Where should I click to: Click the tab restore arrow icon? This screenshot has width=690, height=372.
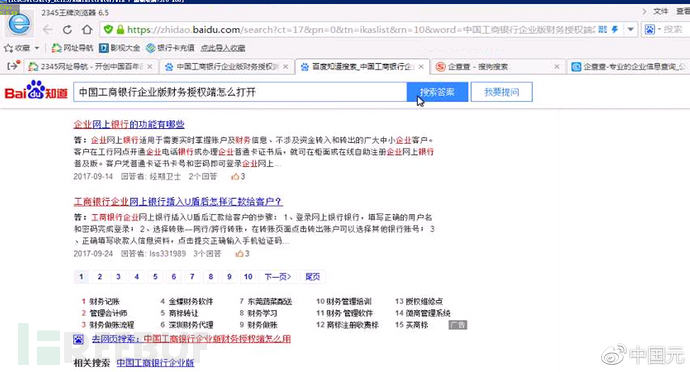point(13,66)
